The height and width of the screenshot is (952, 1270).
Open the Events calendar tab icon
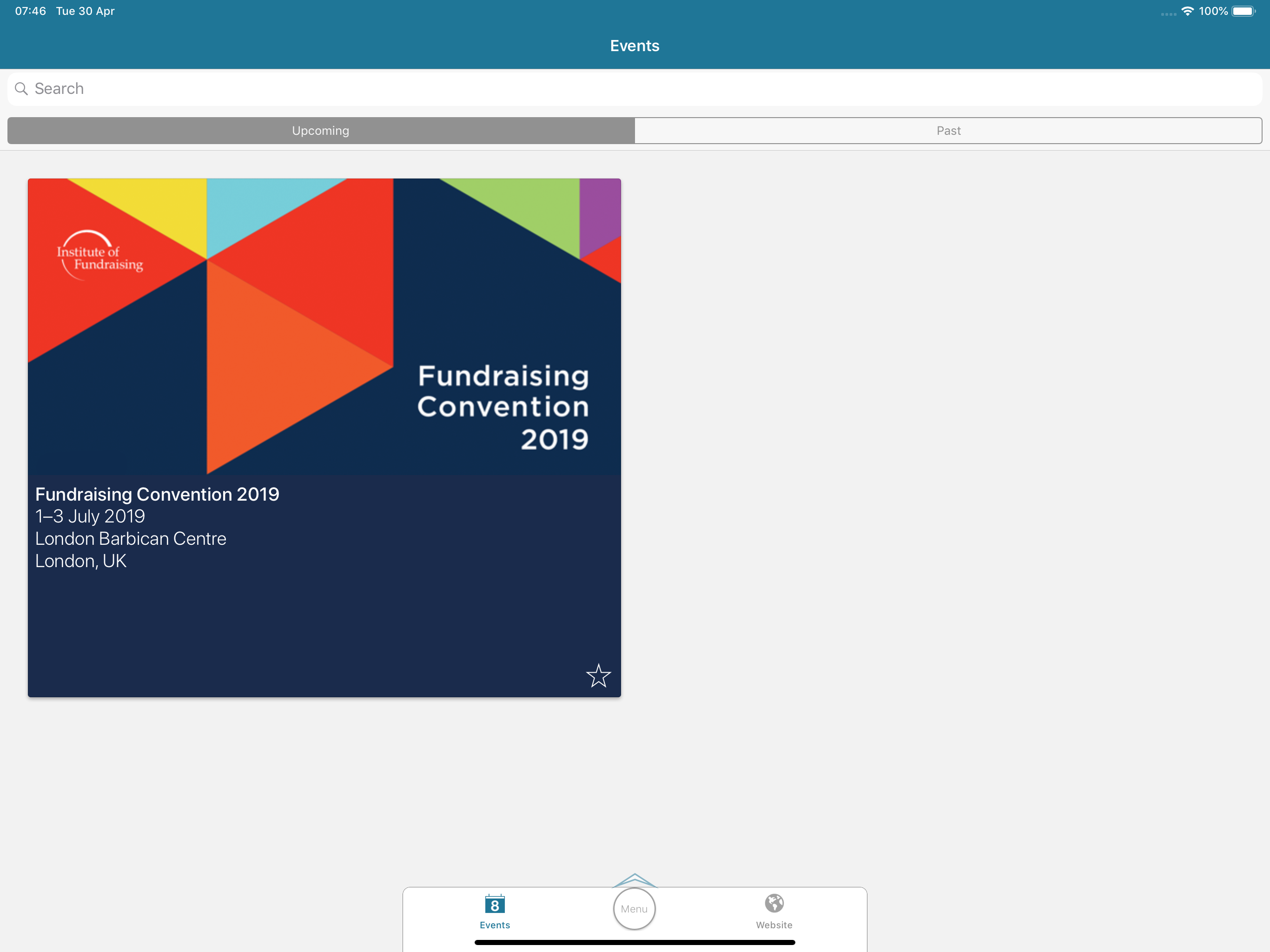coord(494,904)
